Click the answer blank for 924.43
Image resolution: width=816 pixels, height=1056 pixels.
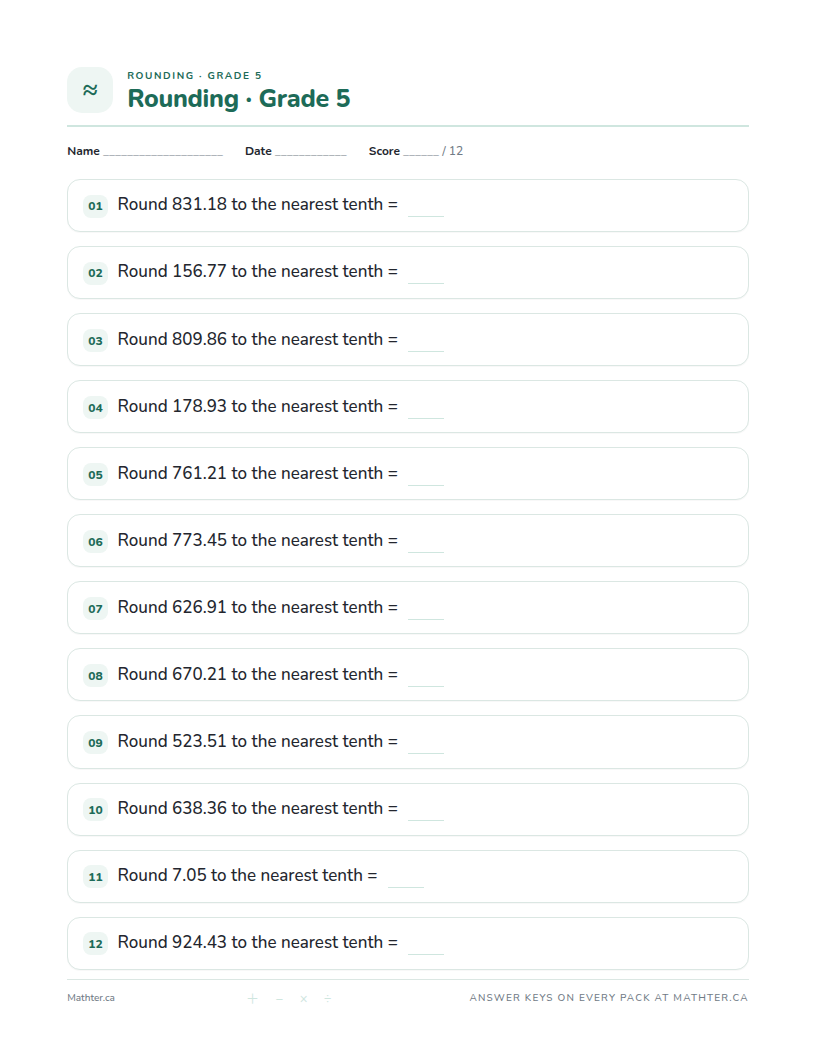pos(426,953)
